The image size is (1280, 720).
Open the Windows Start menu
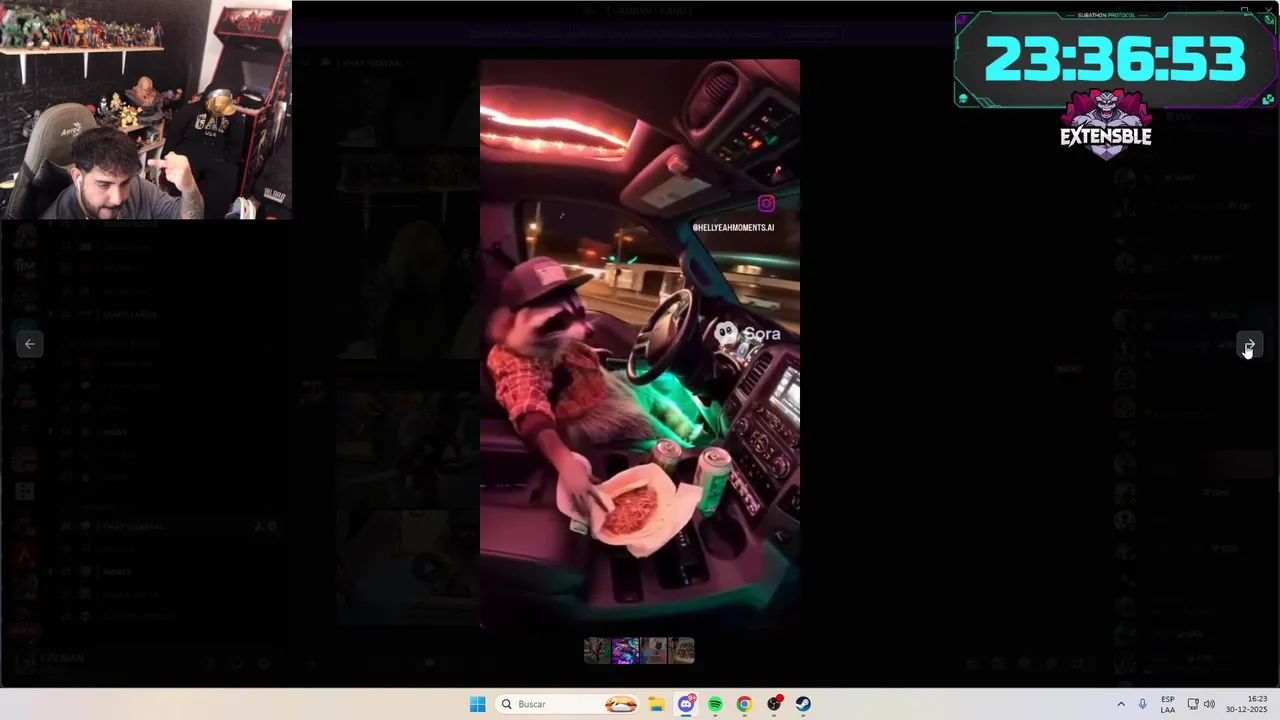pyautogui.click(x=477, y=704)
